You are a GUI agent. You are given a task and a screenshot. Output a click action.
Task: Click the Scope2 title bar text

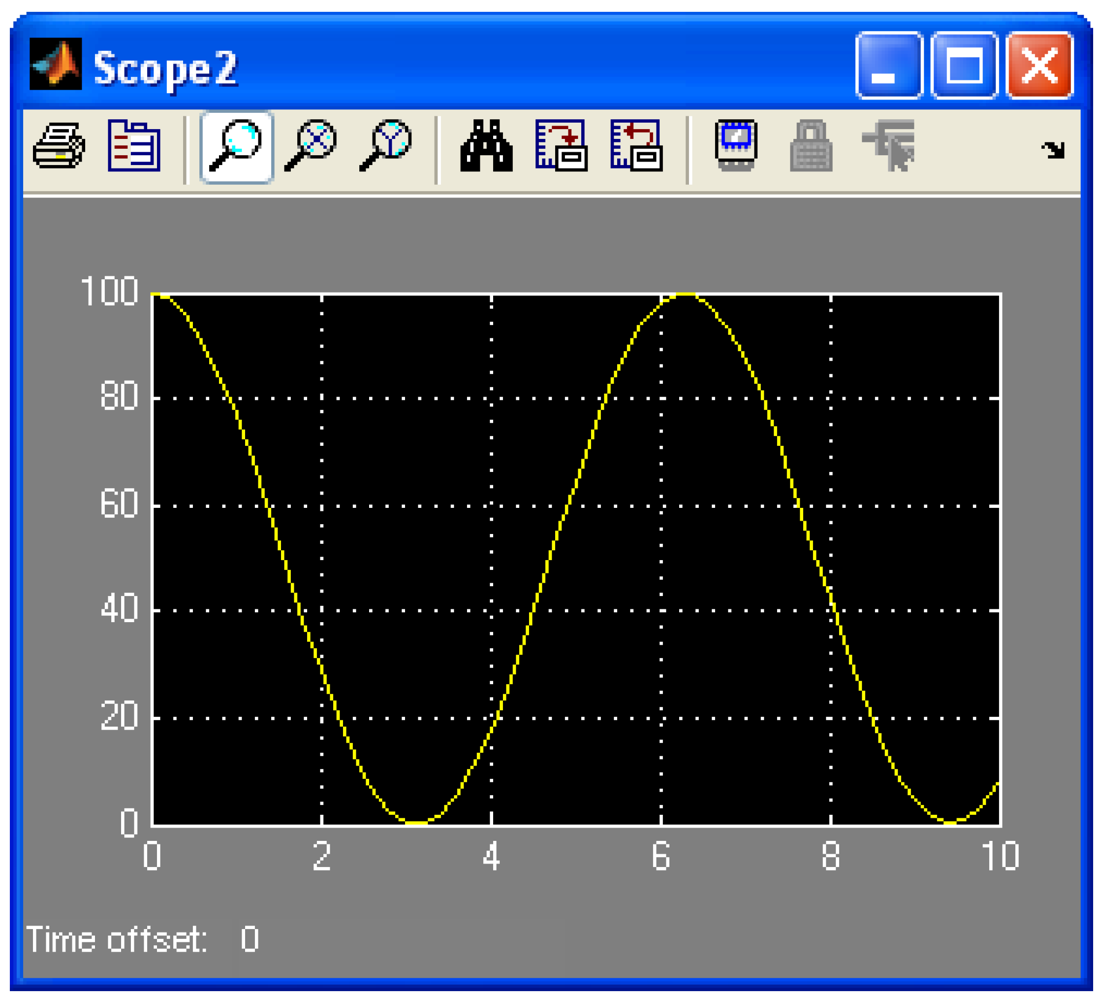pos(165,68)
